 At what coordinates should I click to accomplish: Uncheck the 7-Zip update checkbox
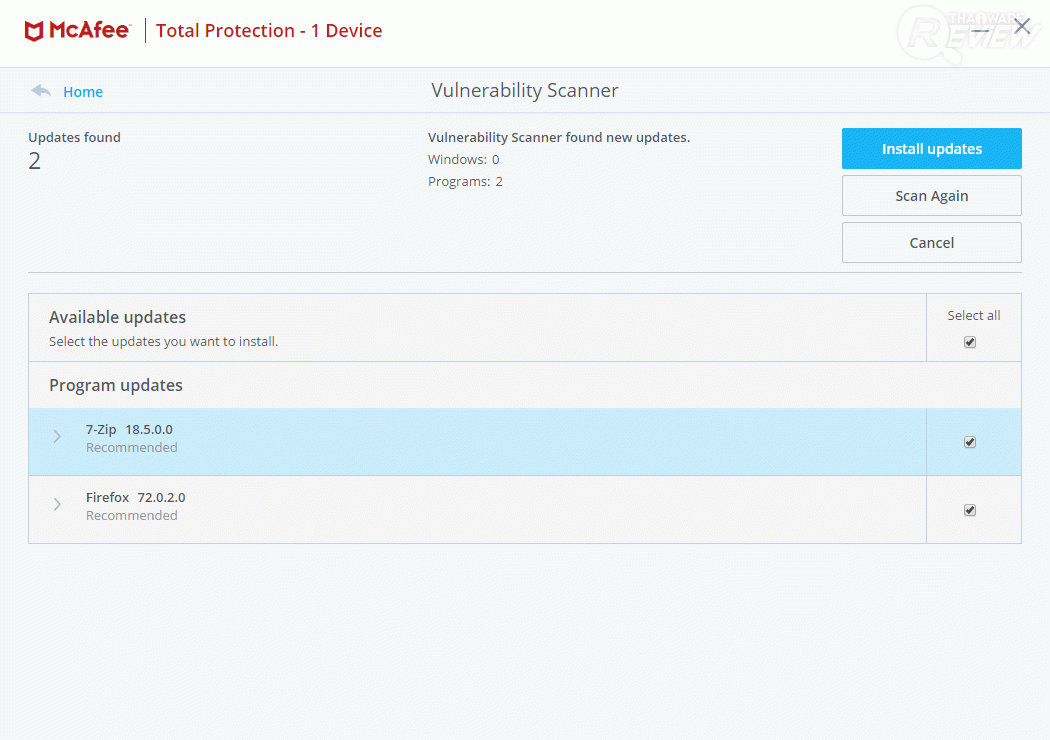[x=969, y=442]
